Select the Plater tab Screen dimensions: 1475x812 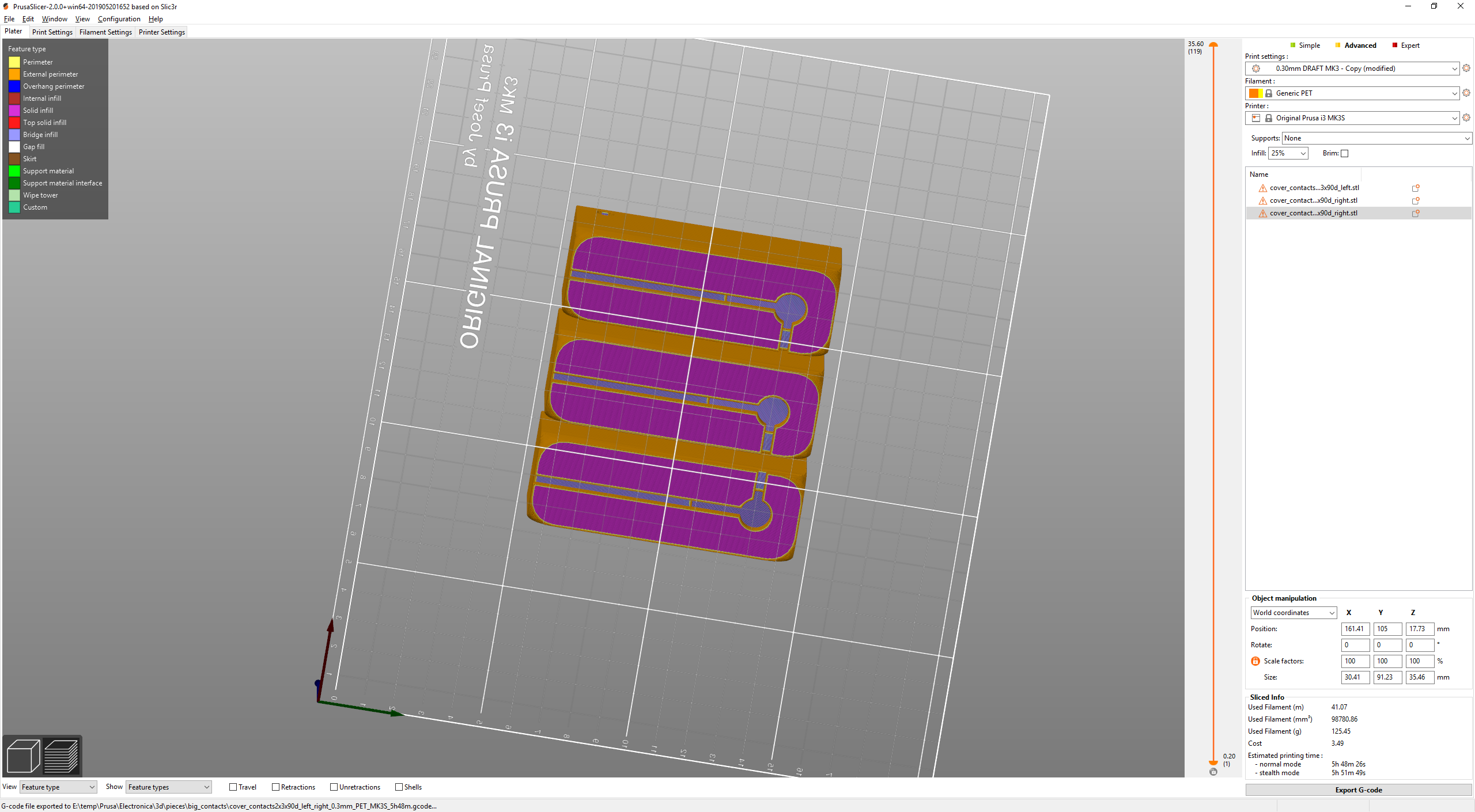coord(14,32)
